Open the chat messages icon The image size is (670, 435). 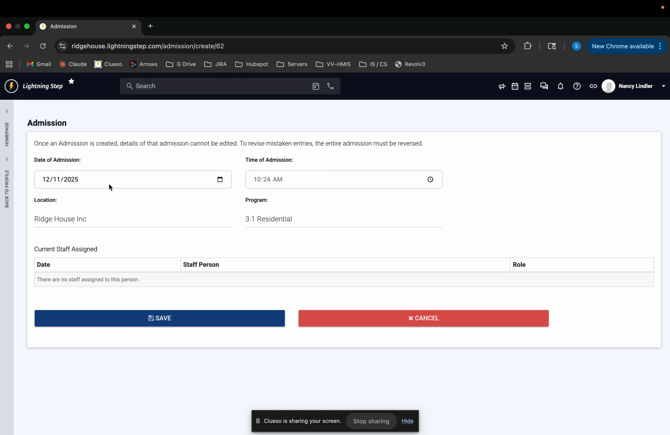coord(544,86)
